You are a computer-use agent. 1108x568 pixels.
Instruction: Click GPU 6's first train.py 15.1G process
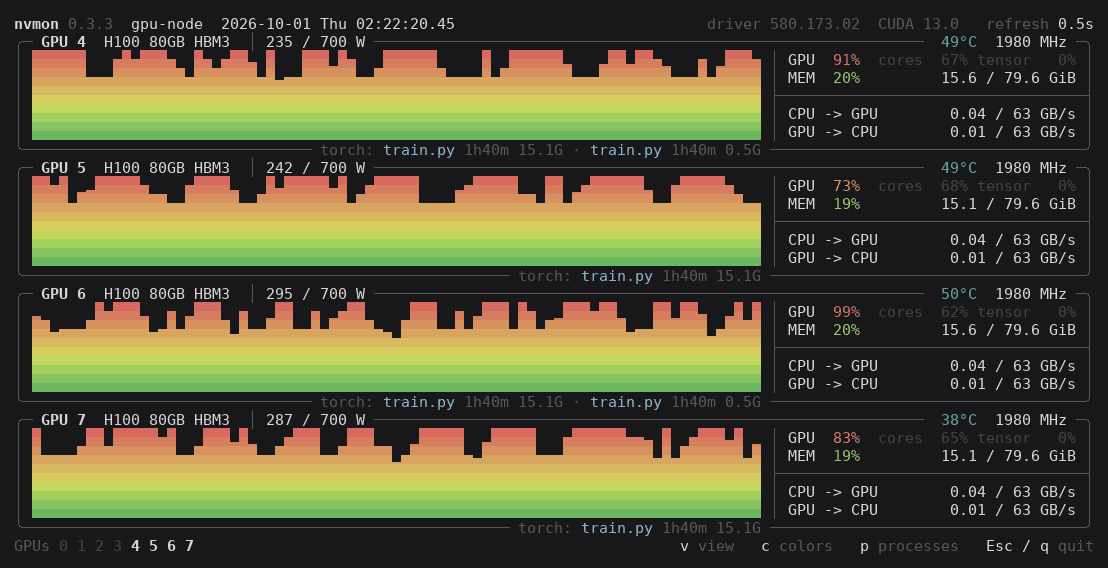473,402
